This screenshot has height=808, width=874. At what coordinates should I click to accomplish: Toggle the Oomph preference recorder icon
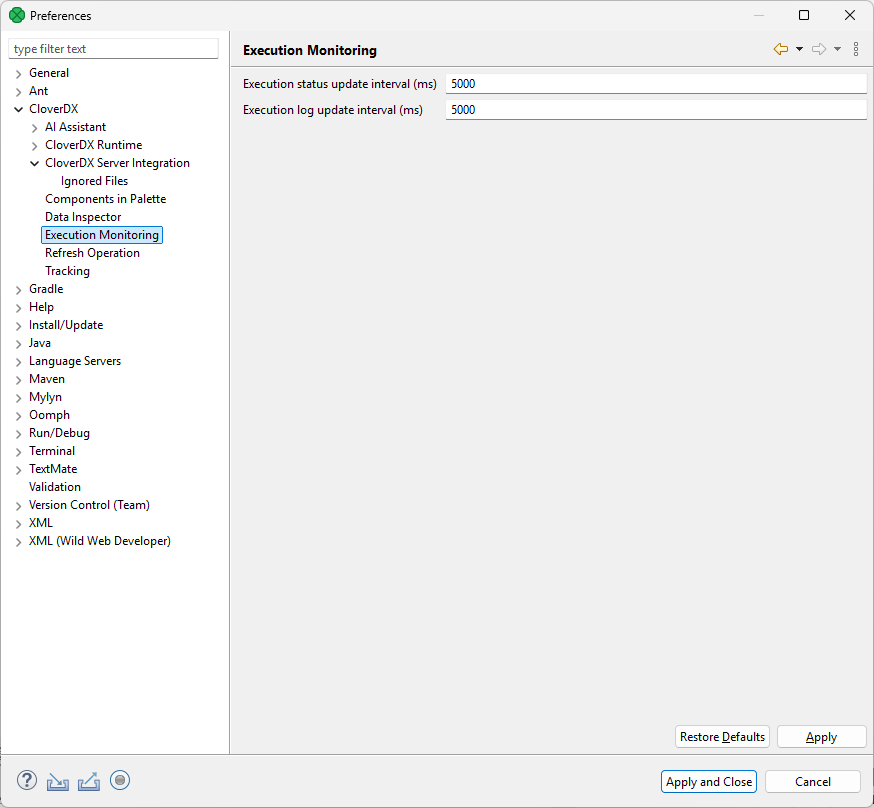pyautogui.click(x=120, y=780)
